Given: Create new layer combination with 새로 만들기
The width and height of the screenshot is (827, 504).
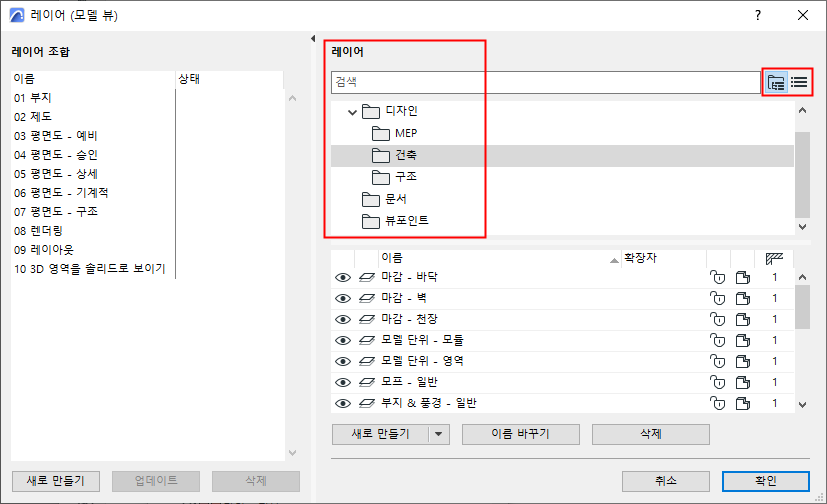Looking at the screenshot, I should 56,481.
